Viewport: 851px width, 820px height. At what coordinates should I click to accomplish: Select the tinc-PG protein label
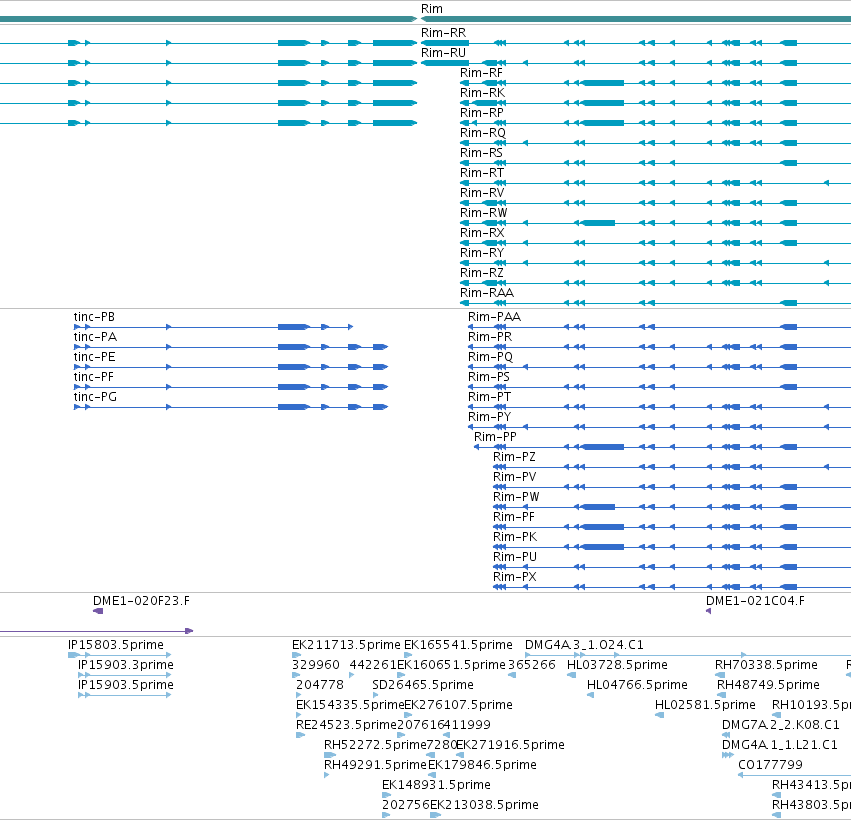(x=96, y=397)
